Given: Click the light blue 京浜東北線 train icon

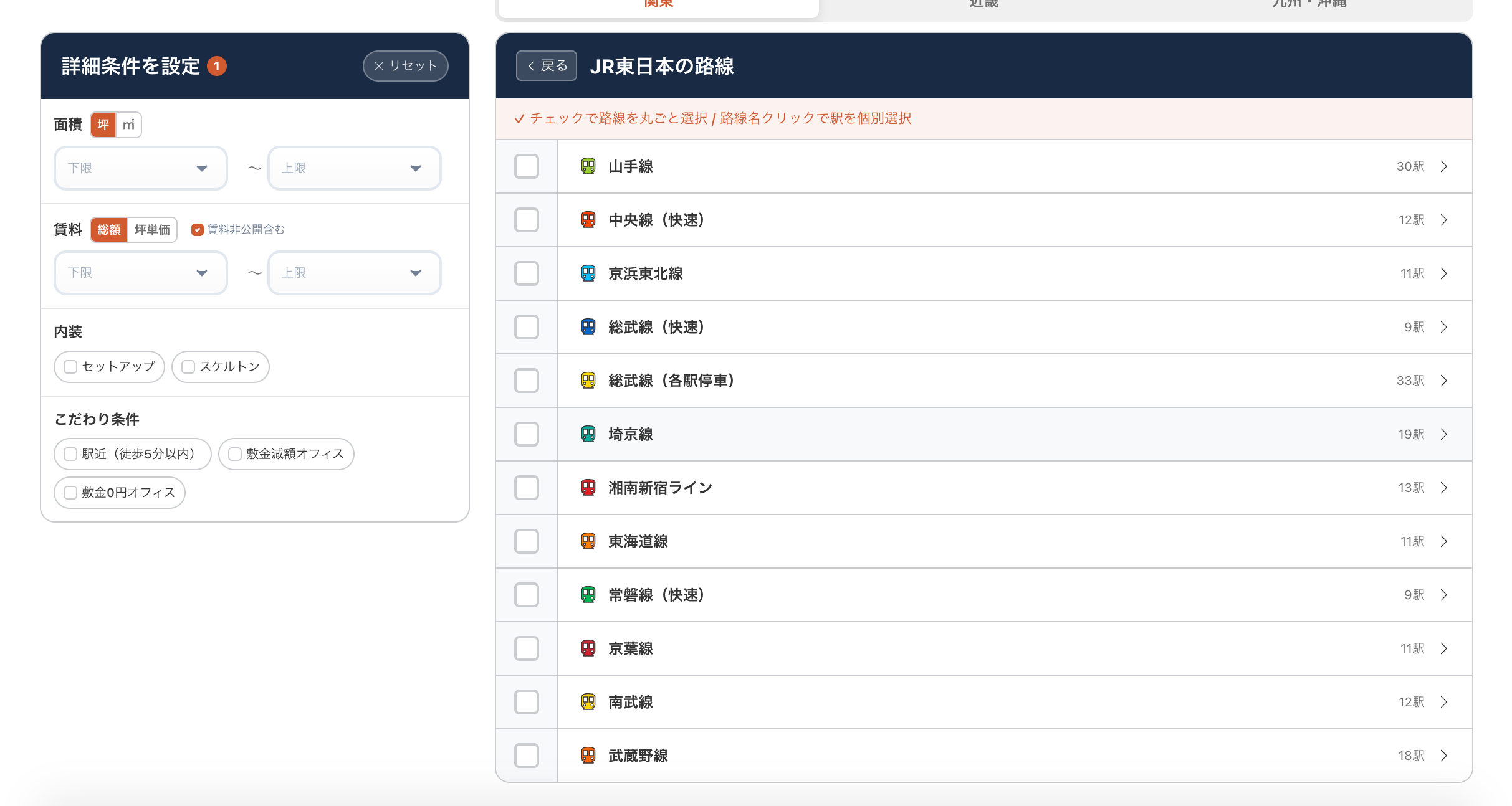Looking at the screenshot, I should pos(588,273).
